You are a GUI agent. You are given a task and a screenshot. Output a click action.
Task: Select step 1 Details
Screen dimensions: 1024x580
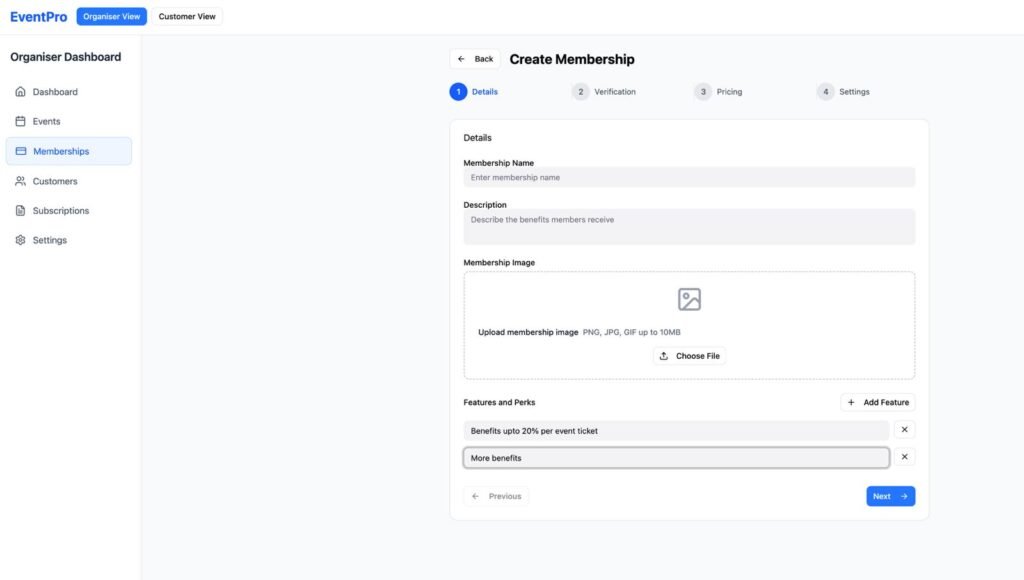pos(474,92)
